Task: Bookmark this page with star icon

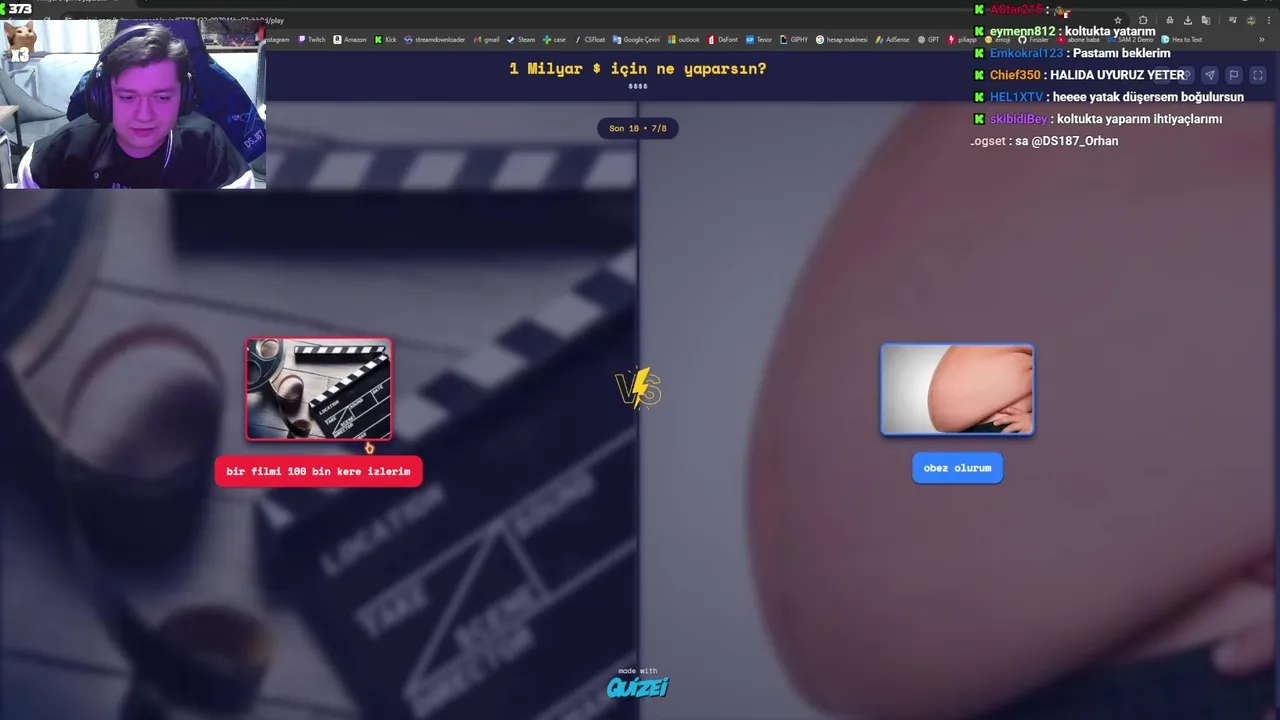Action: [1118, 20]
